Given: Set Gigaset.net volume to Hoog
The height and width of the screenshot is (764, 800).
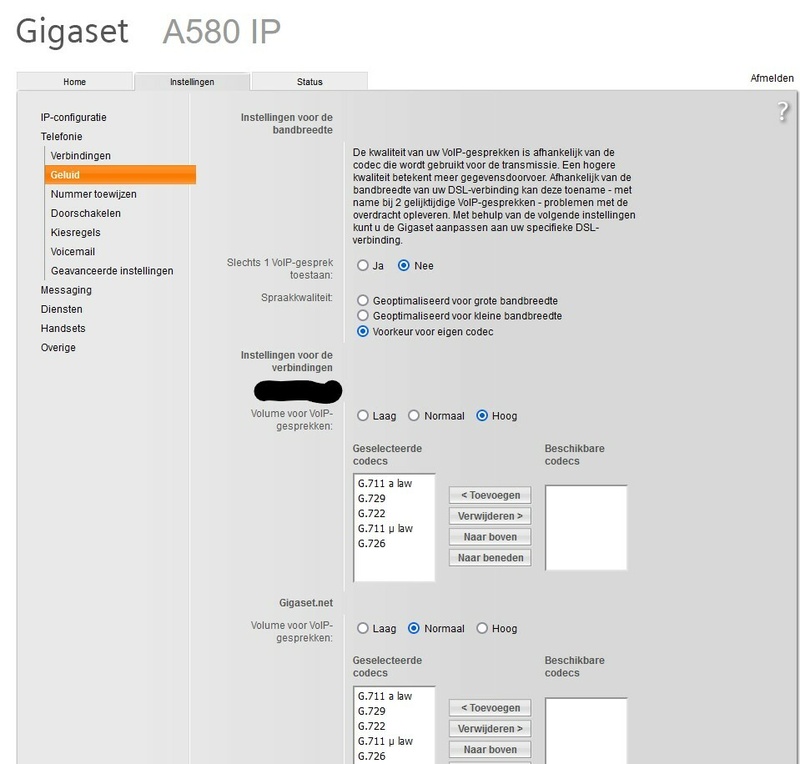Looking at the screenshot, I should point(482,628).
